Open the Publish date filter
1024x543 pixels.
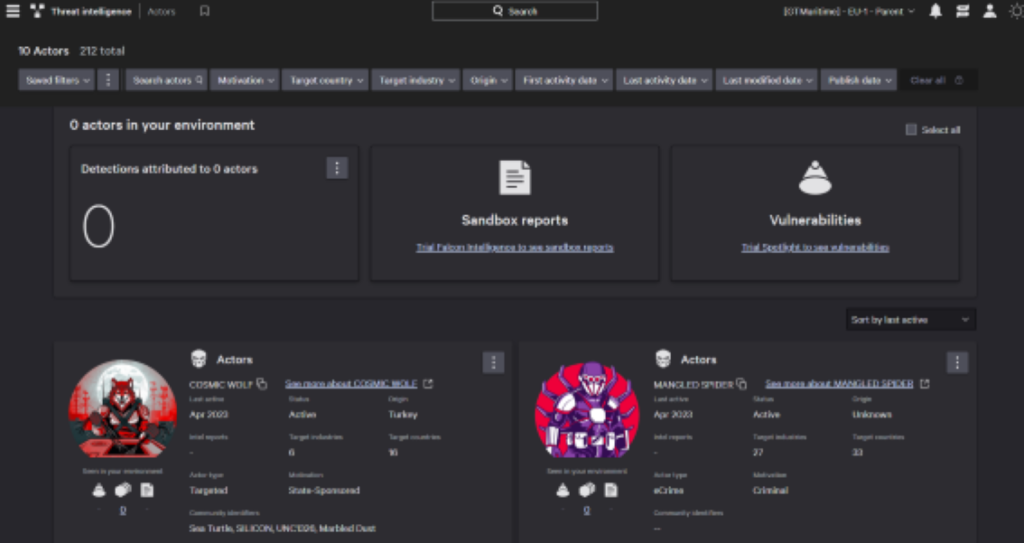(x=859, y=80)
